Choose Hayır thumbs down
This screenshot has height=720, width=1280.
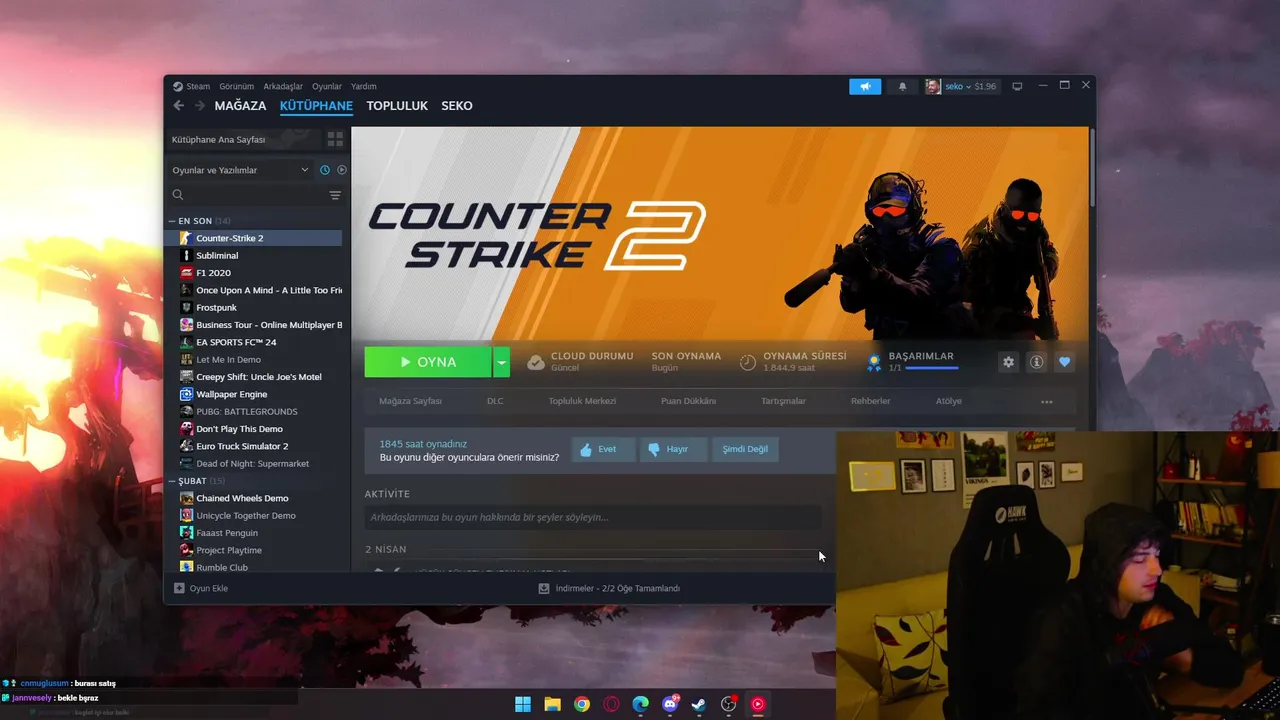click(675, 449)
